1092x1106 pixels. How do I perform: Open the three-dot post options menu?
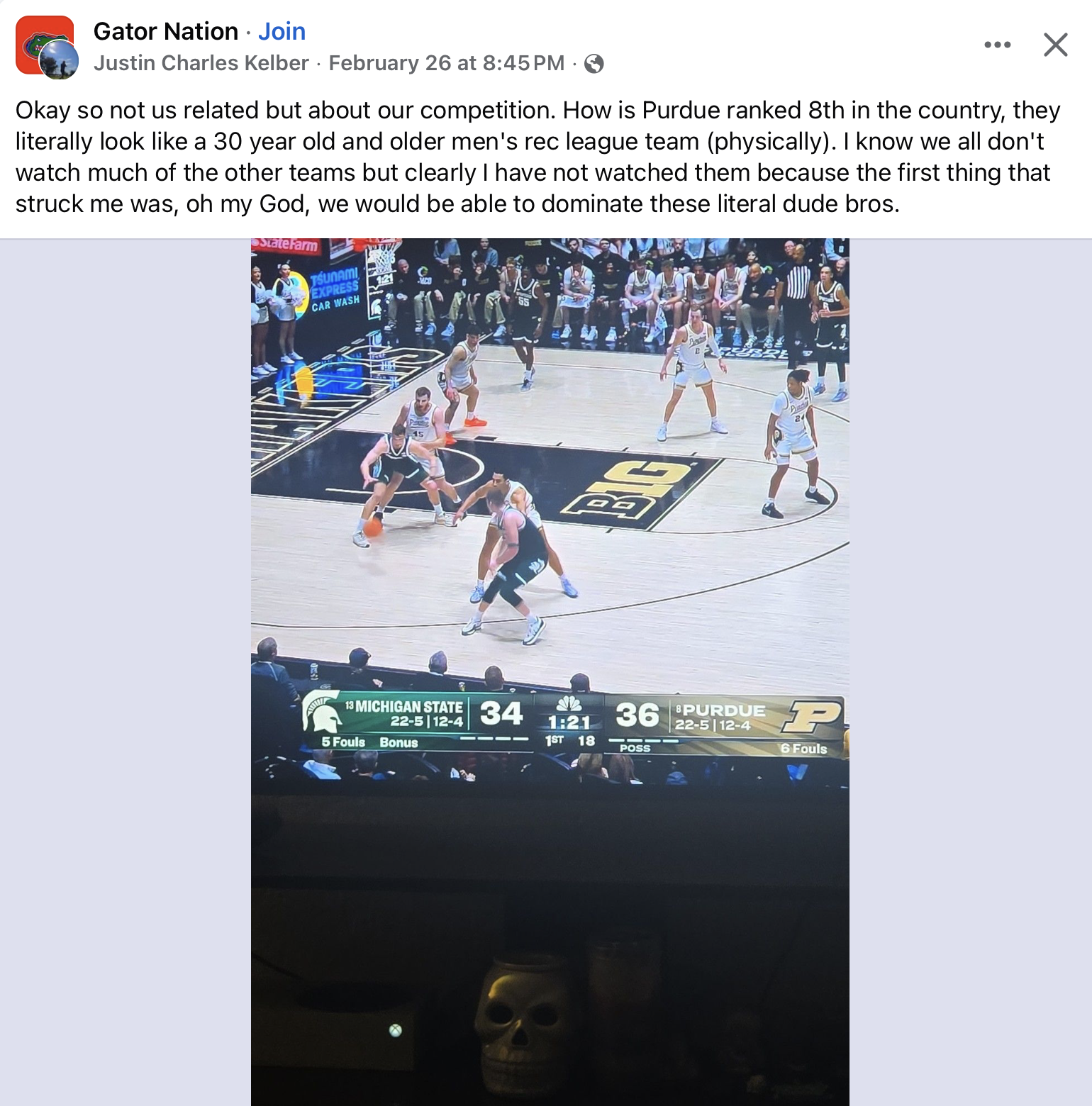pyautogui.click(x=997, y=45)
